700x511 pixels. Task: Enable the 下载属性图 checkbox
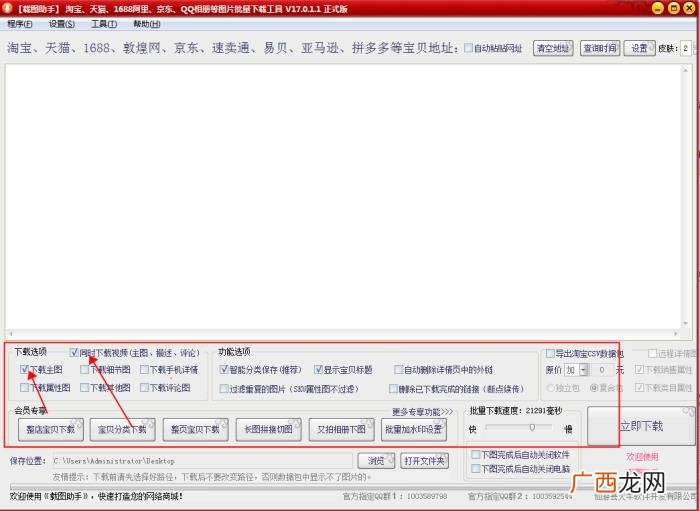tap(24, 387)
